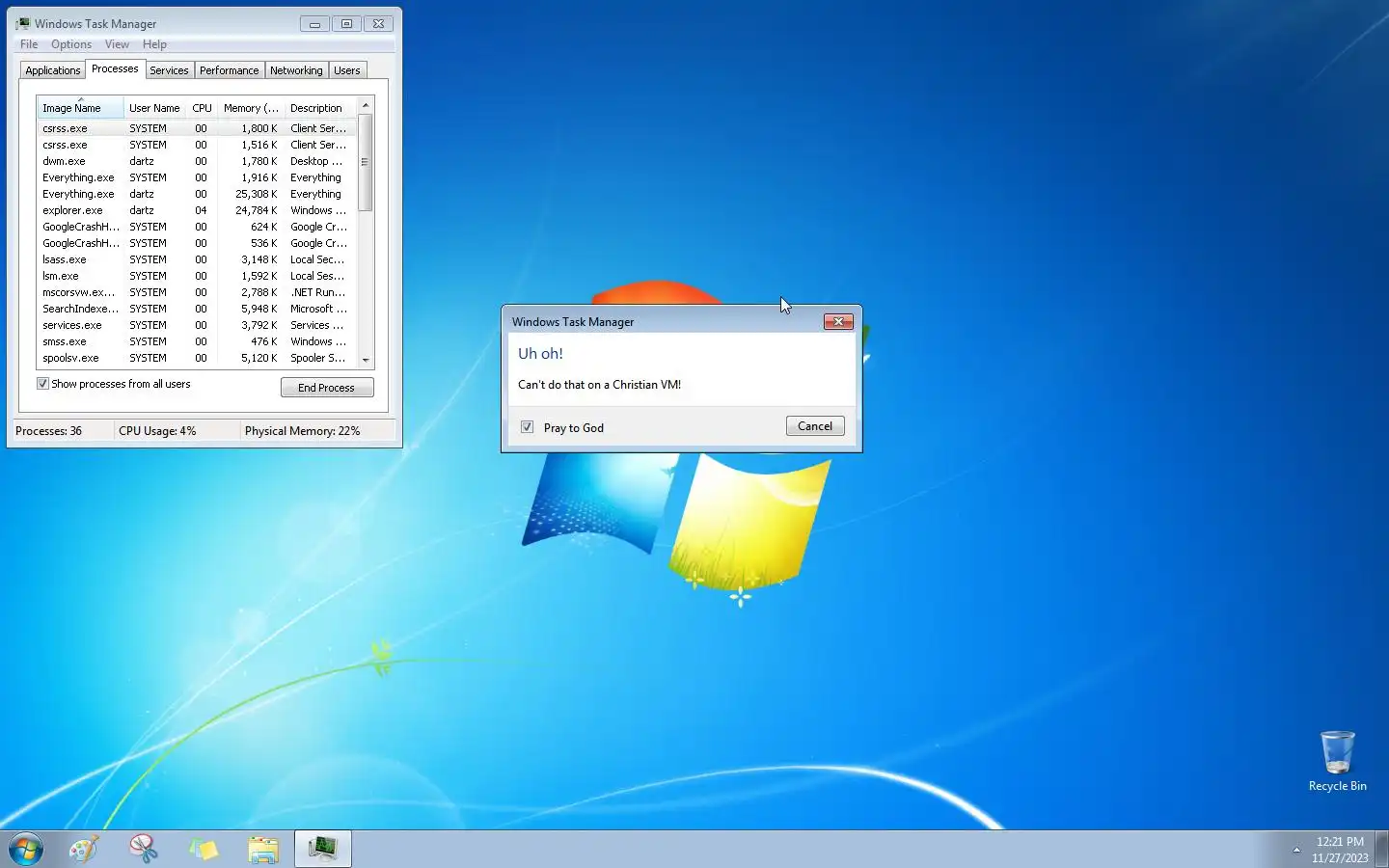Click CPU Usage: 4% status entry
The height and width of the screenshot is (868, 1389).
157,431
